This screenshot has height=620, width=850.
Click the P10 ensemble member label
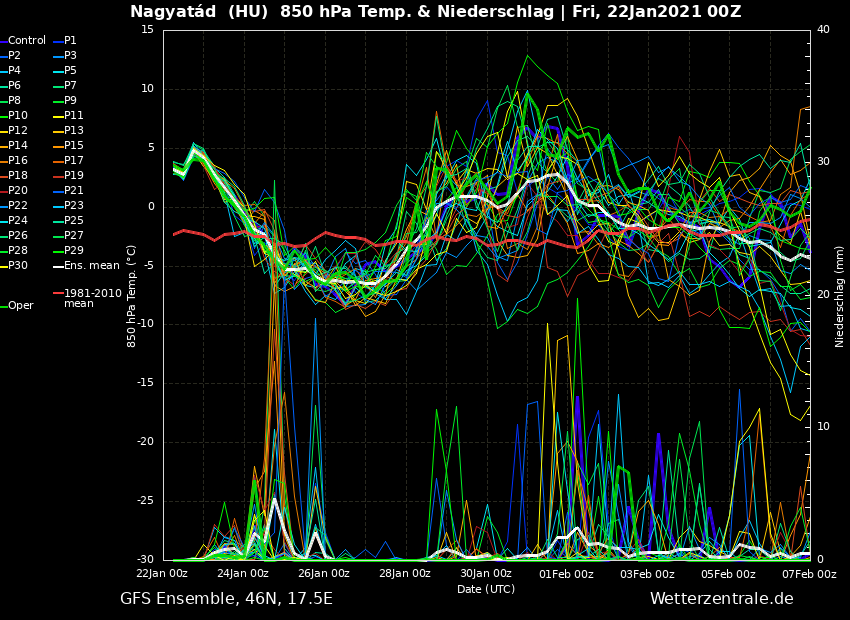pyautogui.click(x=18, y=116)
